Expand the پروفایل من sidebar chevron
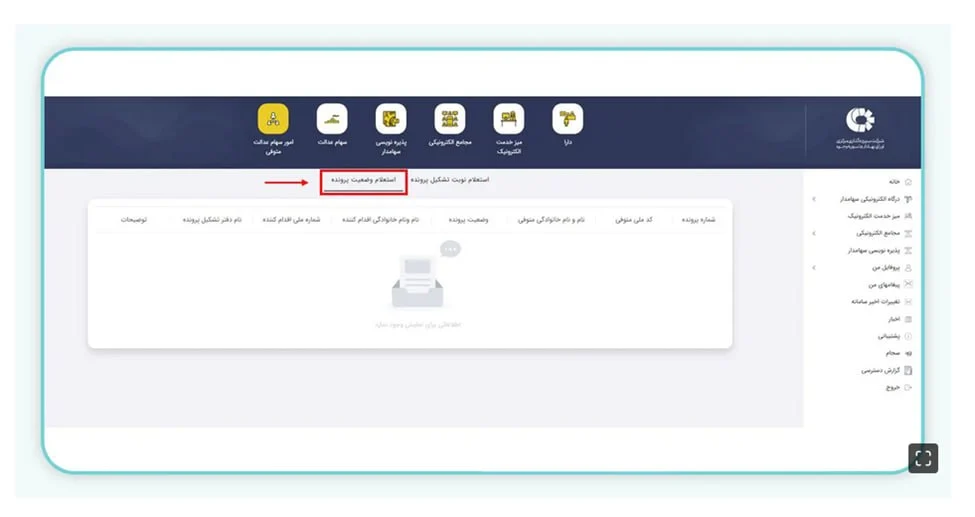Image resolution: width=975 pixels, height=517 pixels. point(814,268)
